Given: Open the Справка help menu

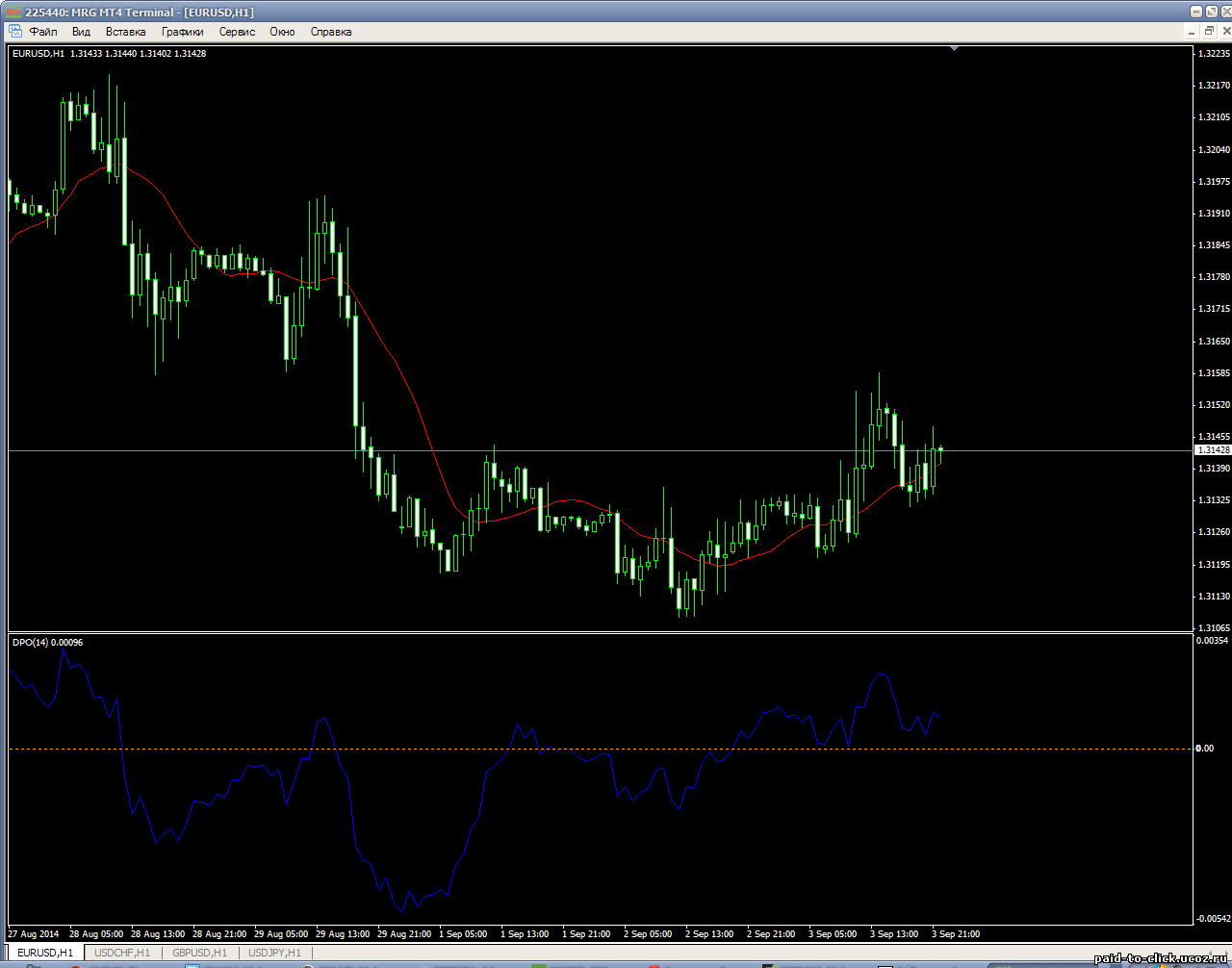Looking at the screenshot, I should click(x=331, y=32).
